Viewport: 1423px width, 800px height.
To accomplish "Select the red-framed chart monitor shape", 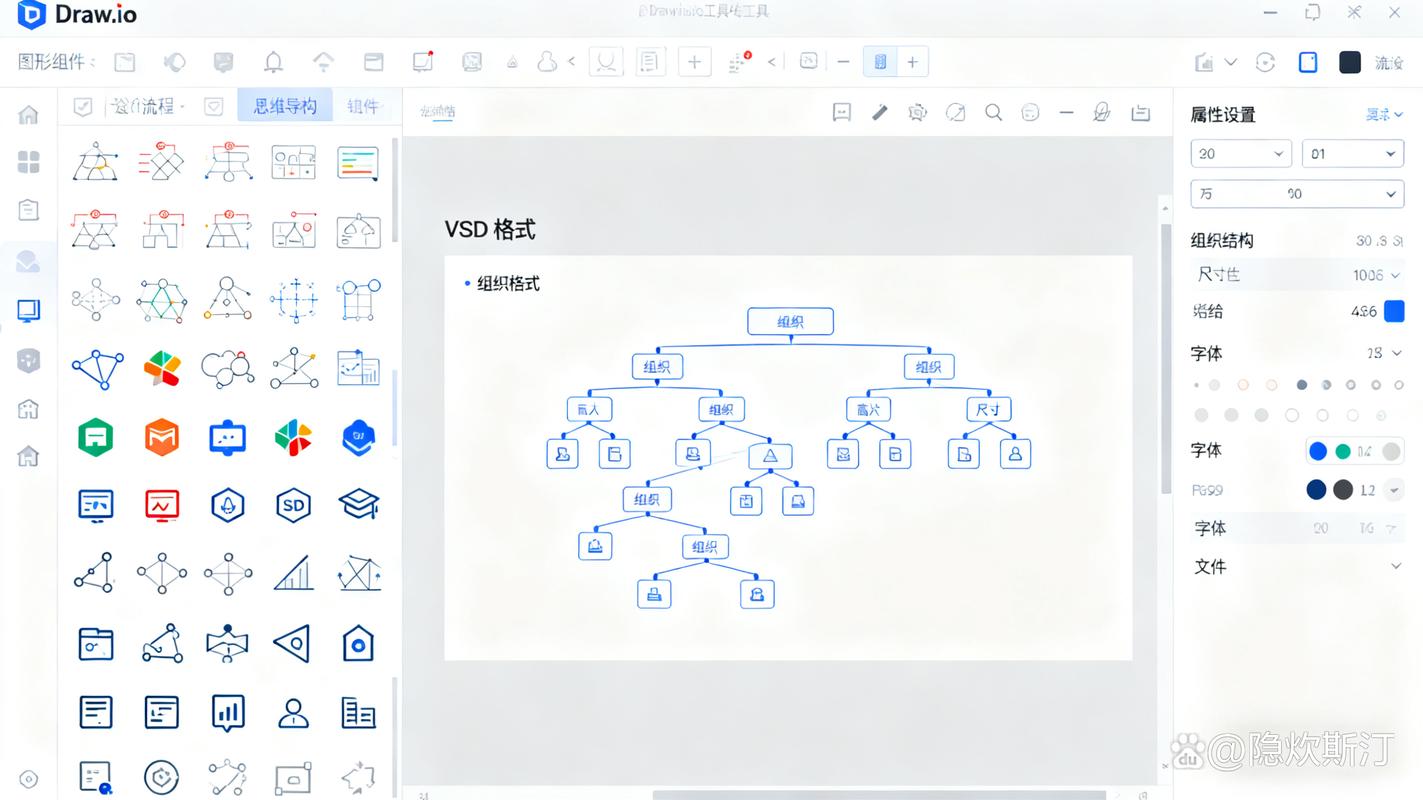I will coord(162,505).
